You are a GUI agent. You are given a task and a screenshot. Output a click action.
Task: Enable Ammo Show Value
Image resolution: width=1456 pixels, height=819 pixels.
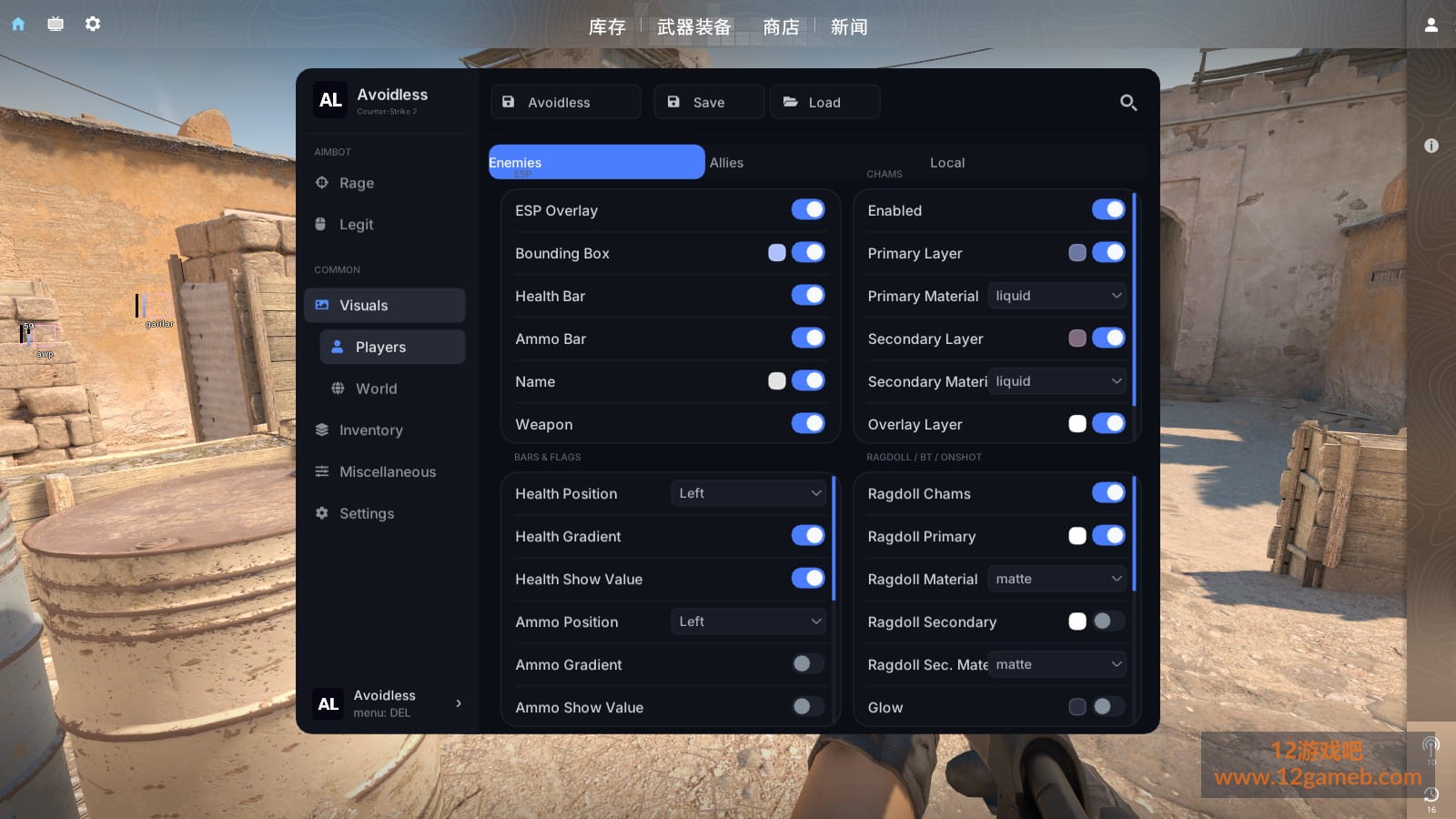coord(808,707)
